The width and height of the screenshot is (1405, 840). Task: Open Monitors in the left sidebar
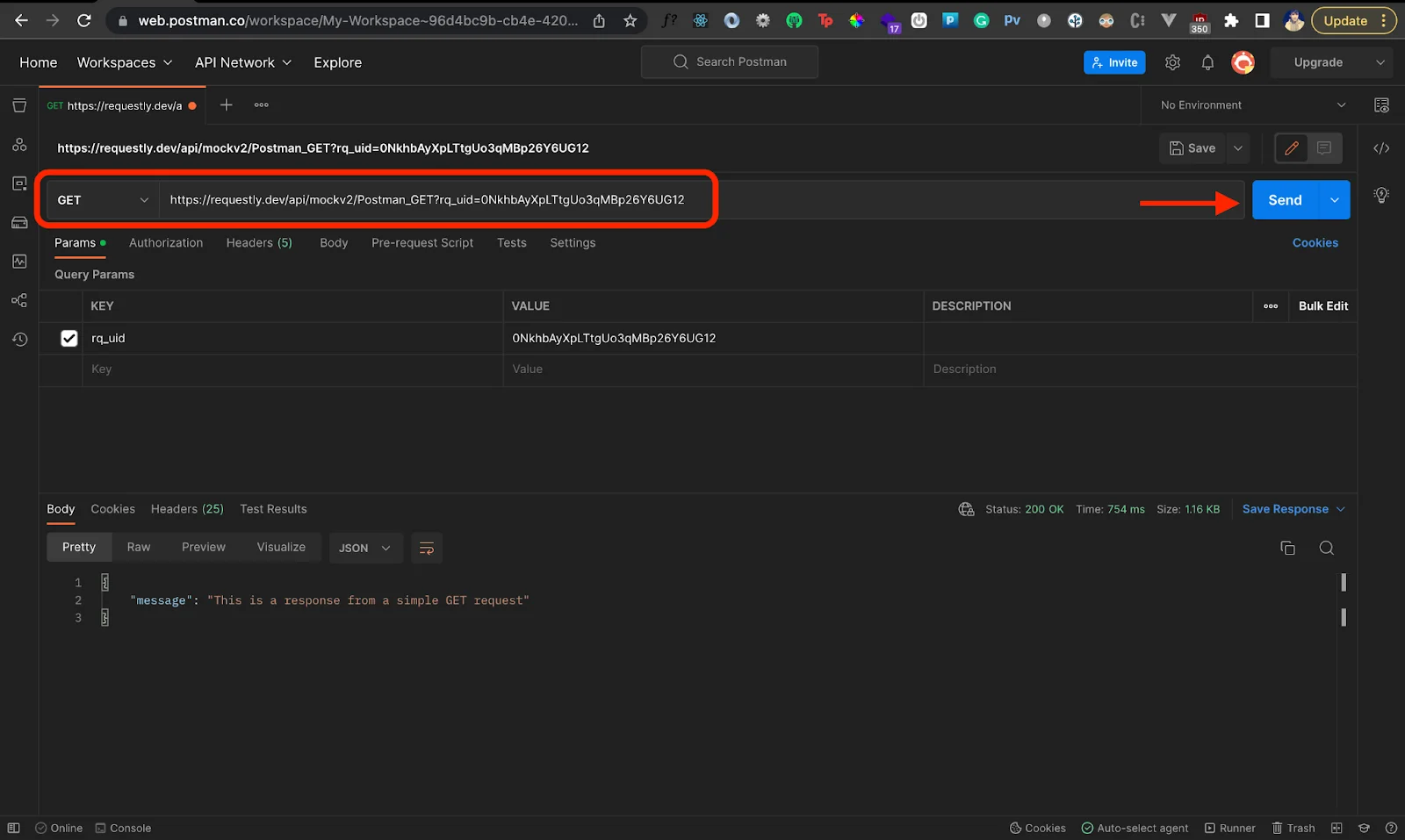pos(19,262)
